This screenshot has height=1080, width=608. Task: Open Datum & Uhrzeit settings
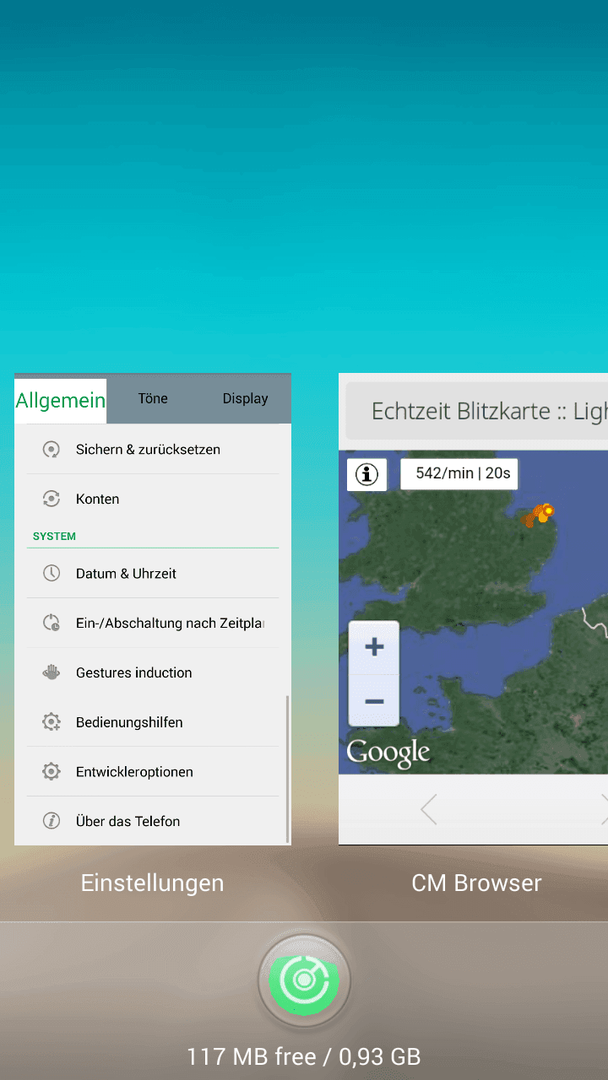pos(153,573)
